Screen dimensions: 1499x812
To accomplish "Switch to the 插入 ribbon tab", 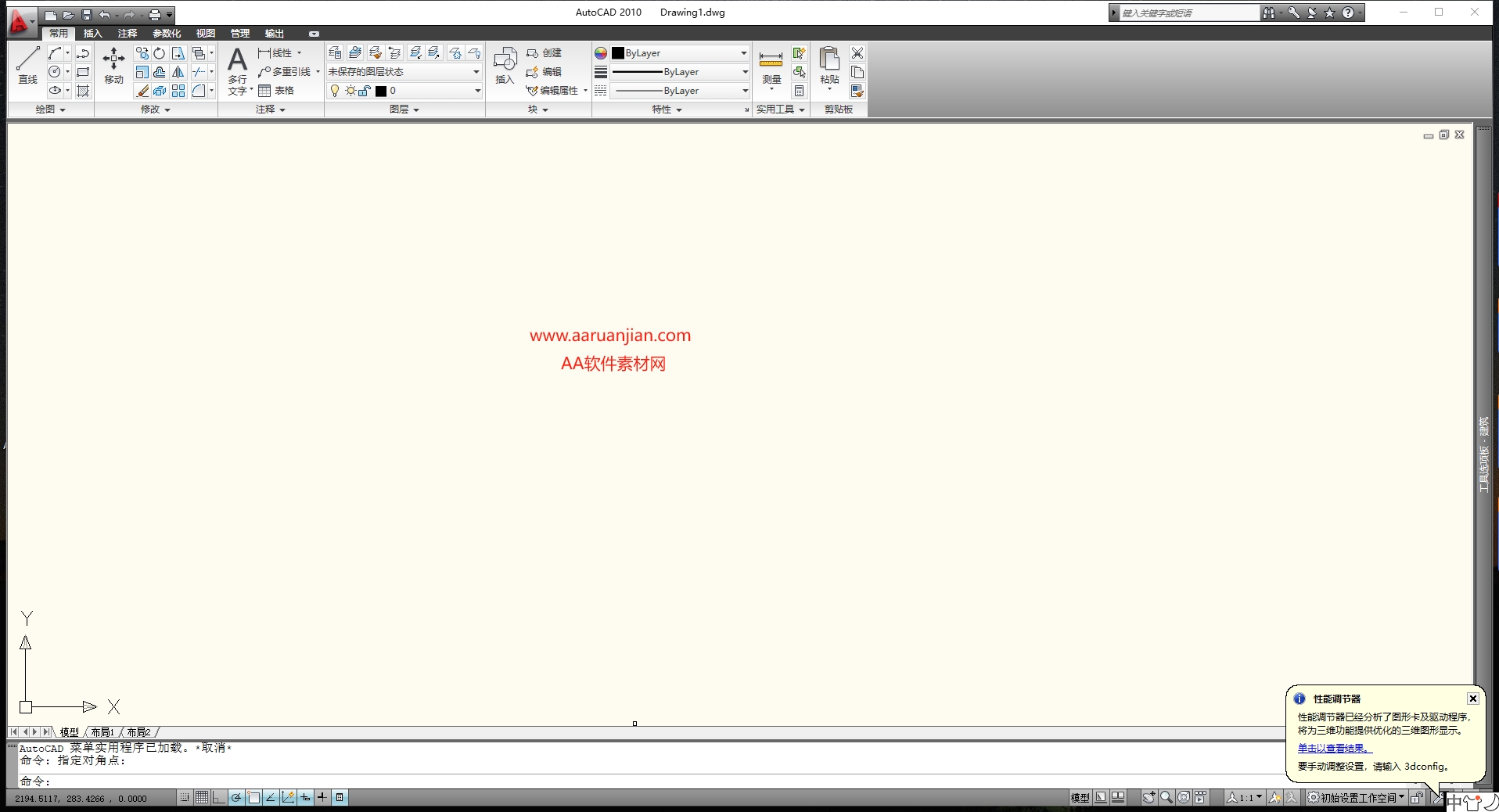I will click(92, 34).
